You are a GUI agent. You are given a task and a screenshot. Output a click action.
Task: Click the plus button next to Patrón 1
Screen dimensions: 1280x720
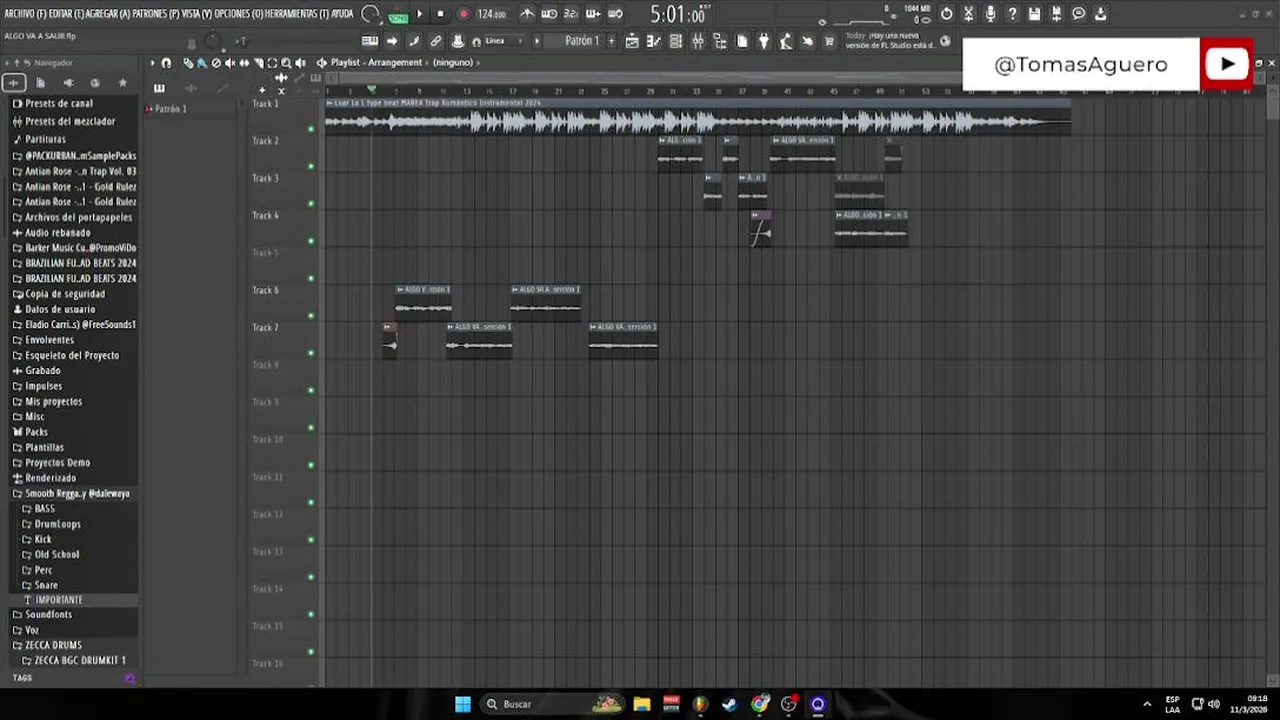(612, 41)
